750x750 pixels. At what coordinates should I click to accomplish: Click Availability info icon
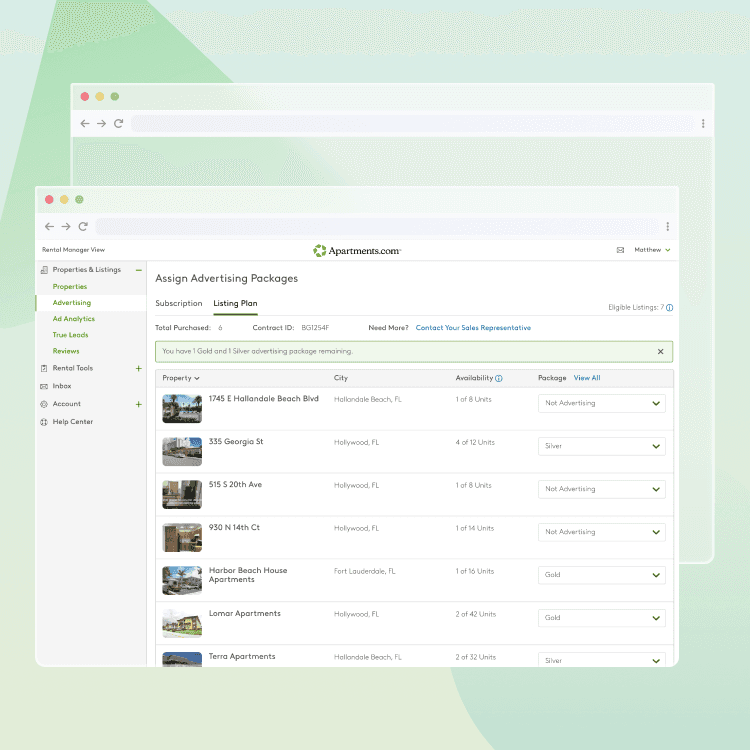499,378
